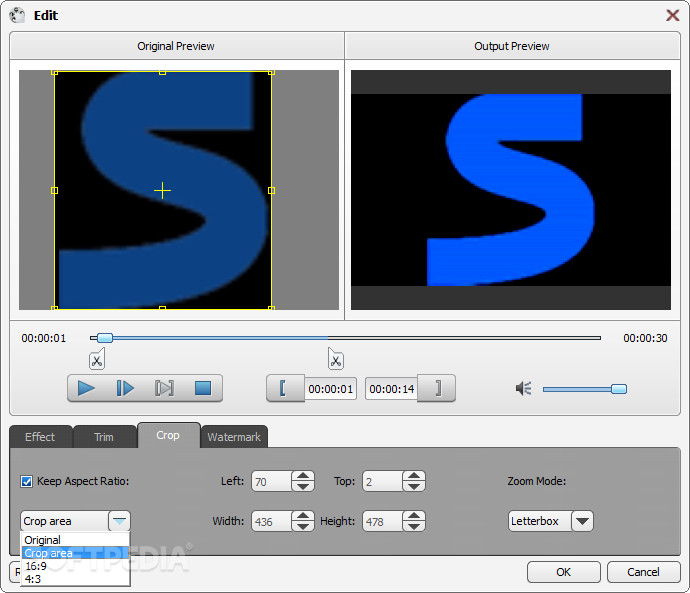Click the Height value field
The image size is (690, 593).
(x=382, y=522)
